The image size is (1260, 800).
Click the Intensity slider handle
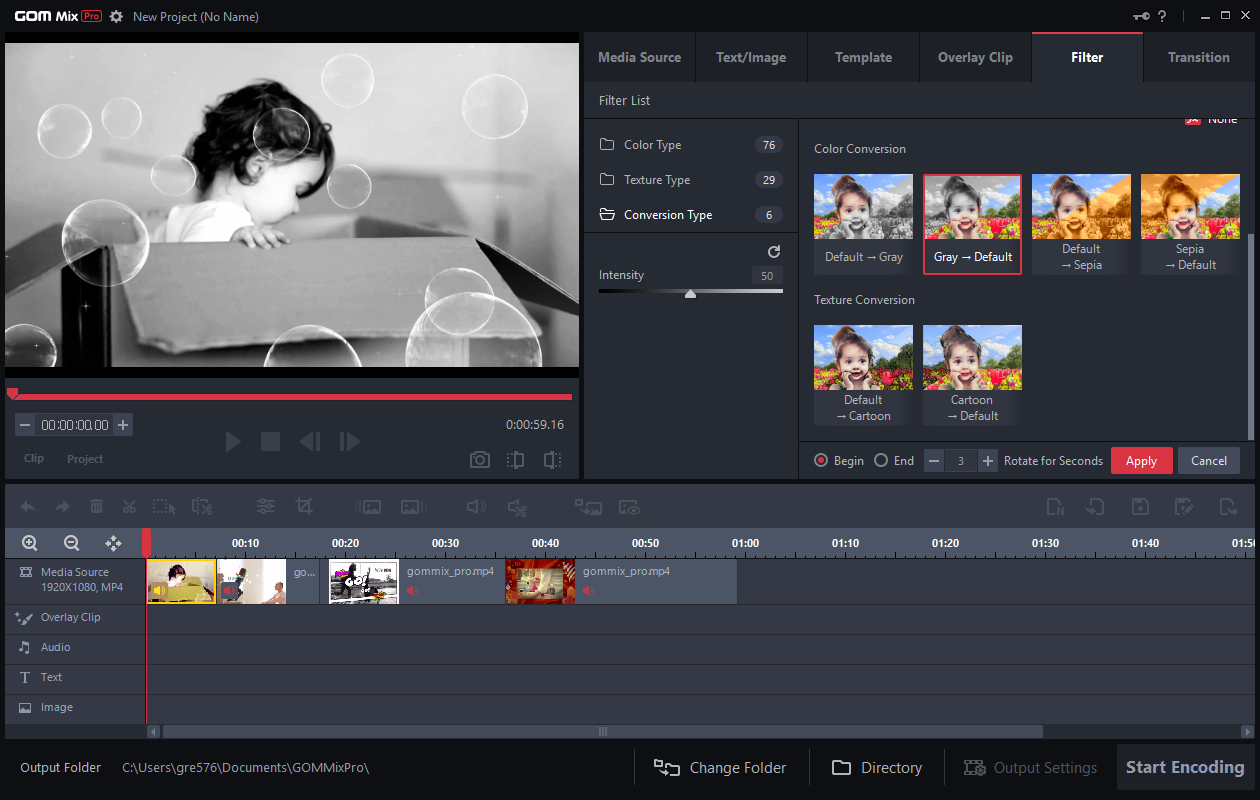pyautogui.click(x=690, y=293)
